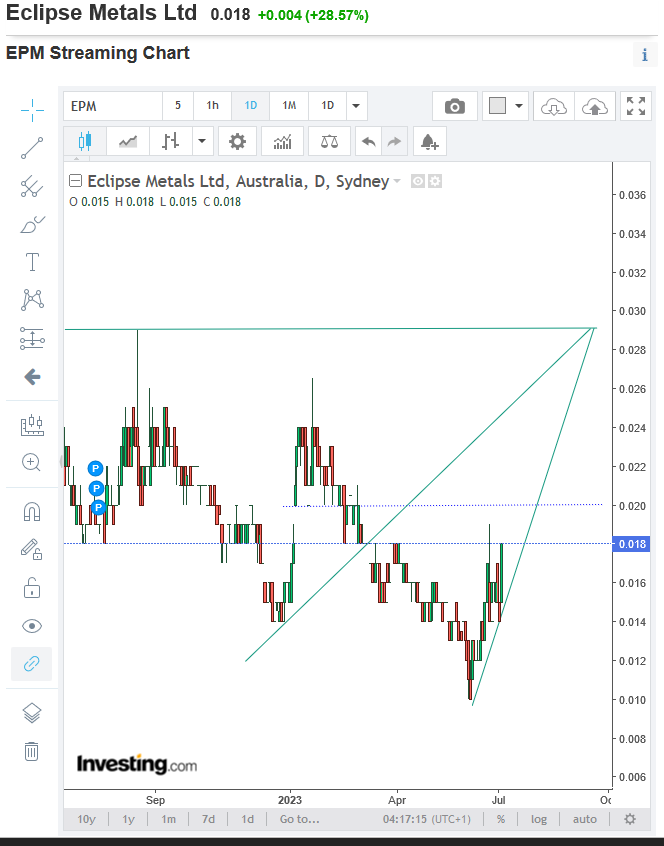Set range to 7d
The width and height of the screenshot is (664, 846).
coord(208,819)
